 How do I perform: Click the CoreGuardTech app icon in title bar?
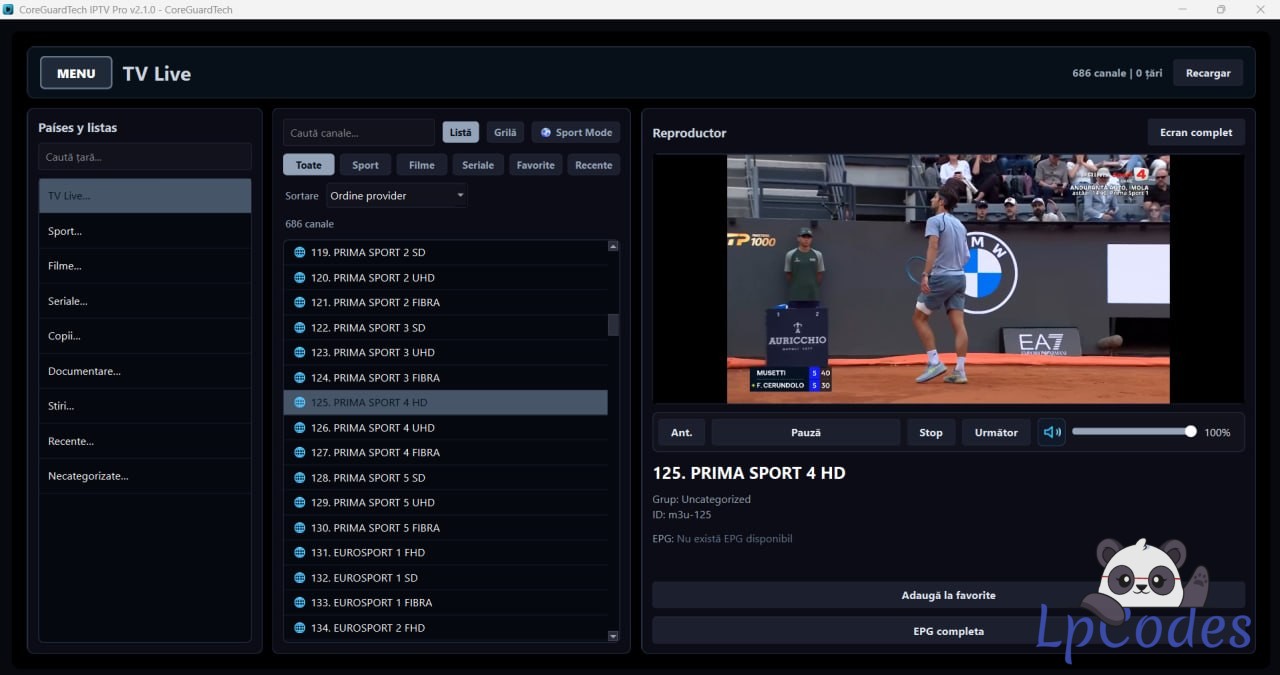pos(9,9)
